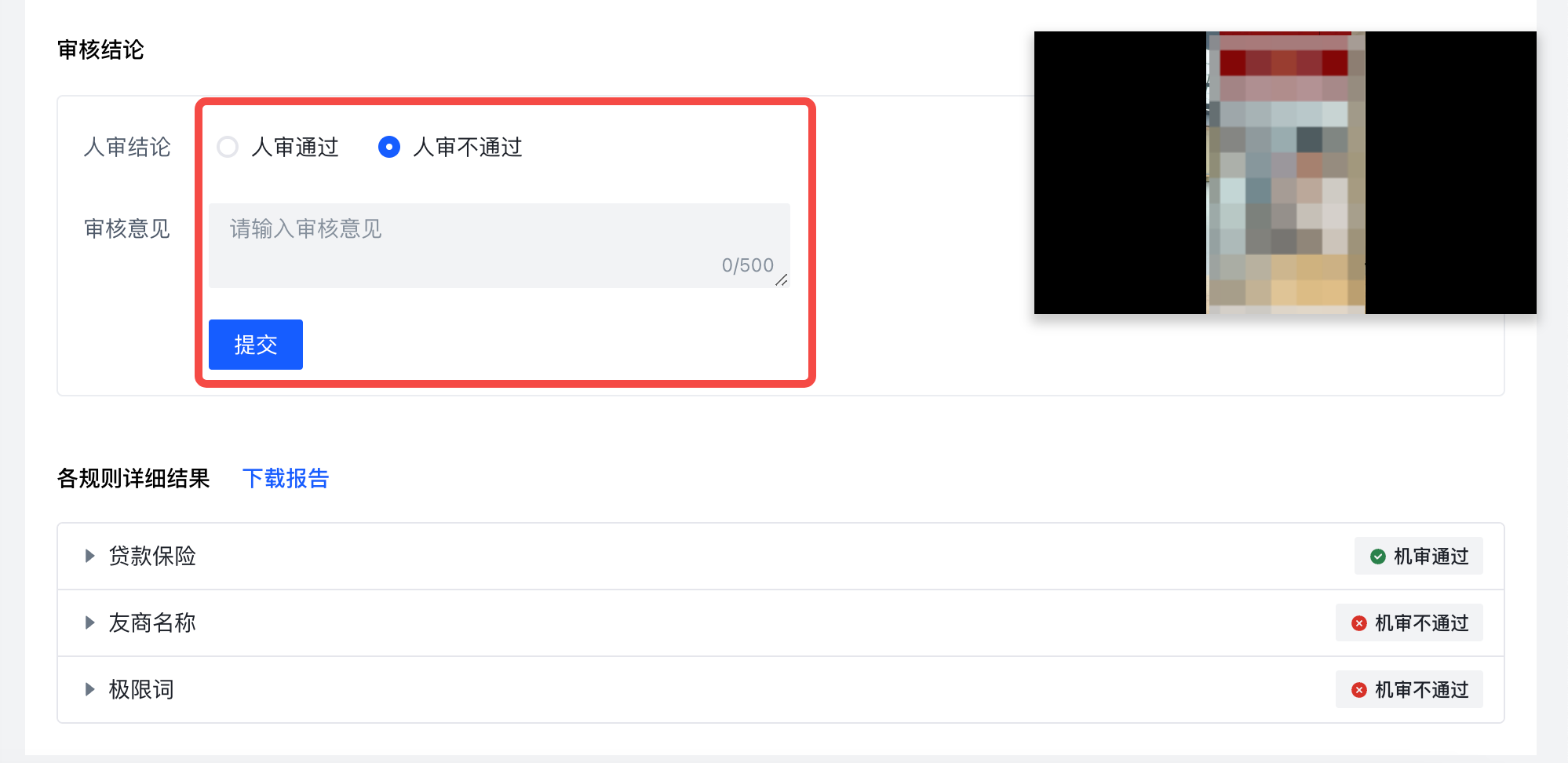
Task: Click the red cross icon for 极限词
Action: [x=1359, y=690]
